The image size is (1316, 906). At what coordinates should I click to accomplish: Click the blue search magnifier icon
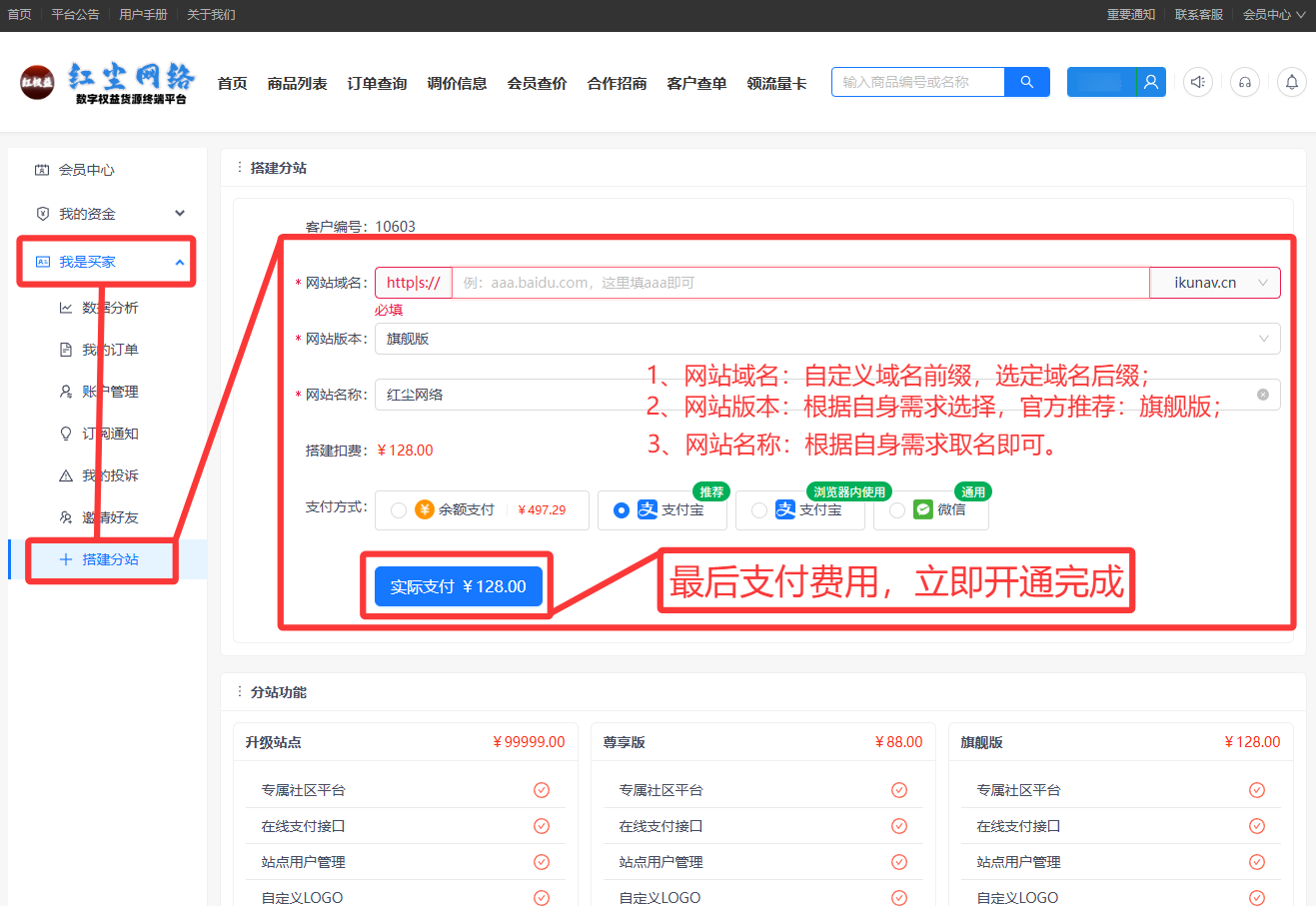pos(1026,82)
